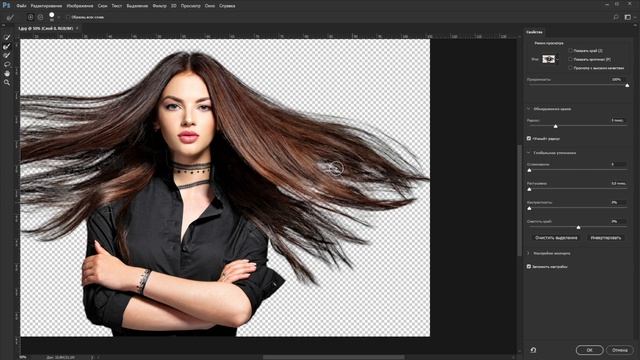Open the Редактирование menu
Screen dimensions: 640x360
pyautogui.click(x=47, y=6)
